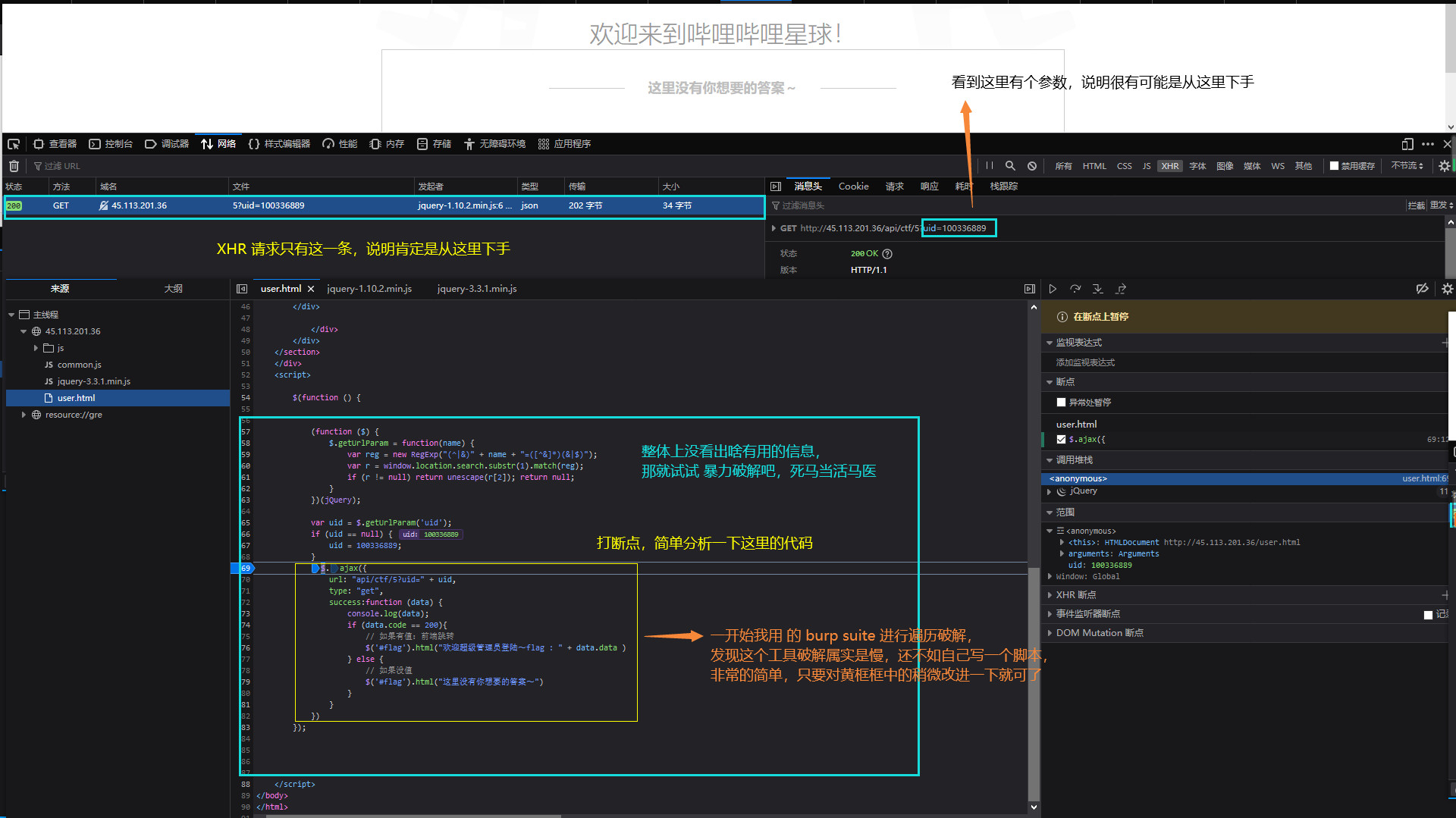
Task: Enable the 禁用缓存 checkbox
Action: point(1334,166)
